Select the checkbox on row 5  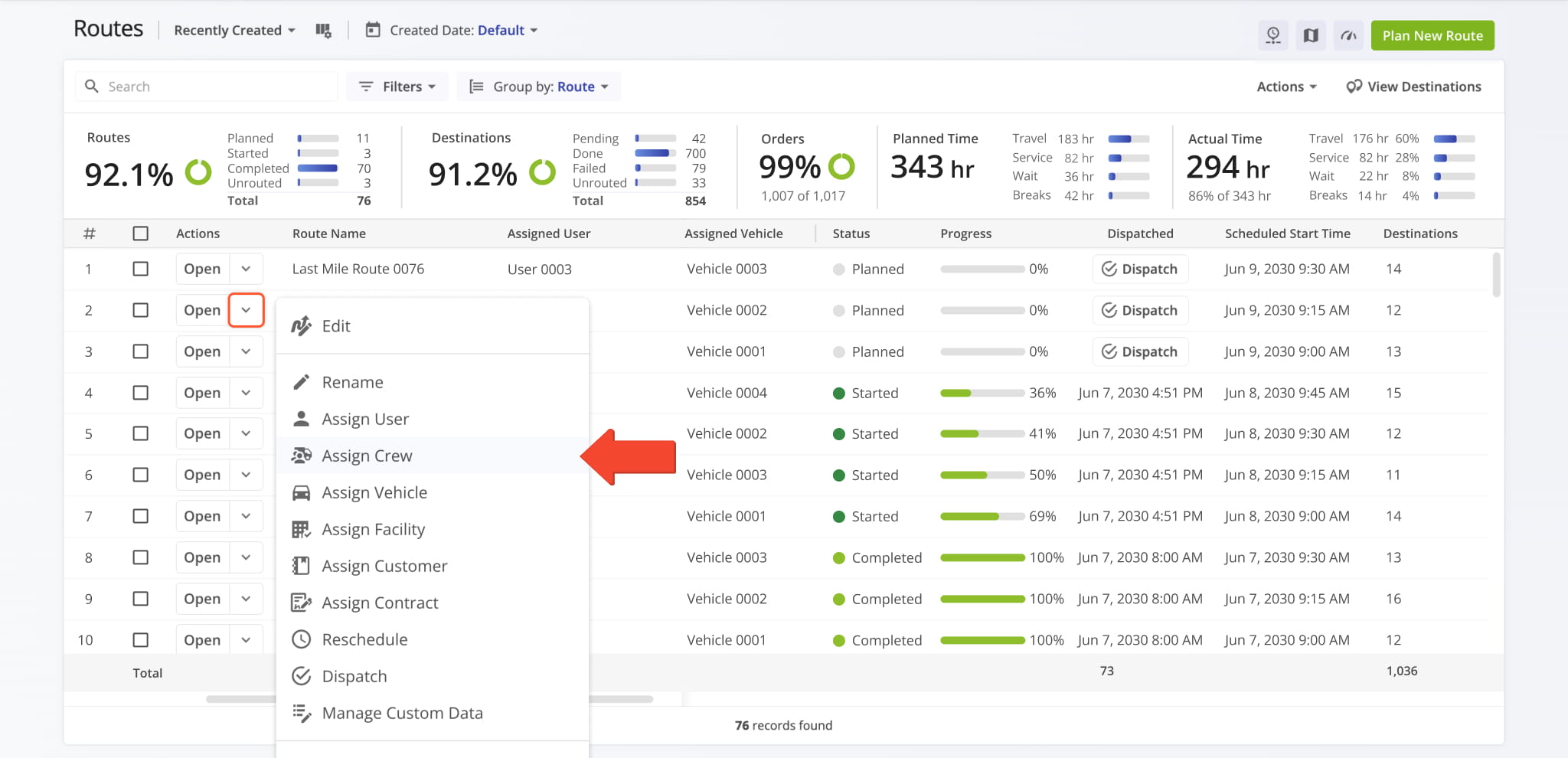pos(140,433)
